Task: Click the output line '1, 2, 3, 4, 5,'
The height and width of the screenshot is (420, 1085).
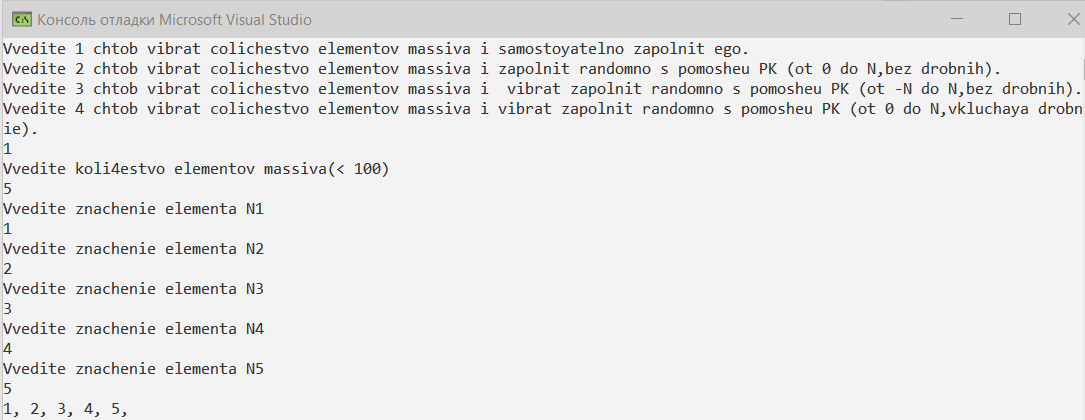Action: 66,410
